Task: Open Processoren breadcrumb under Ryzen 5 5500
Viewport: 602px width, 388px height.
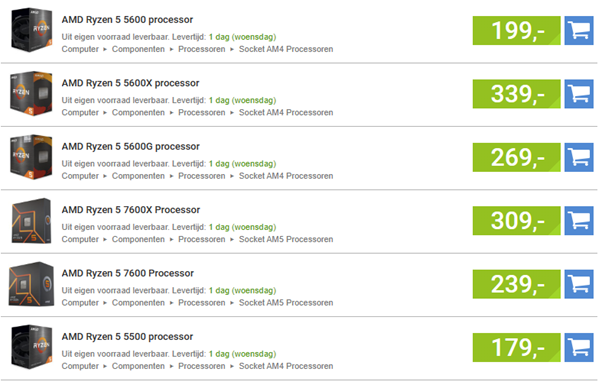Action: click(x=202, y=366)
